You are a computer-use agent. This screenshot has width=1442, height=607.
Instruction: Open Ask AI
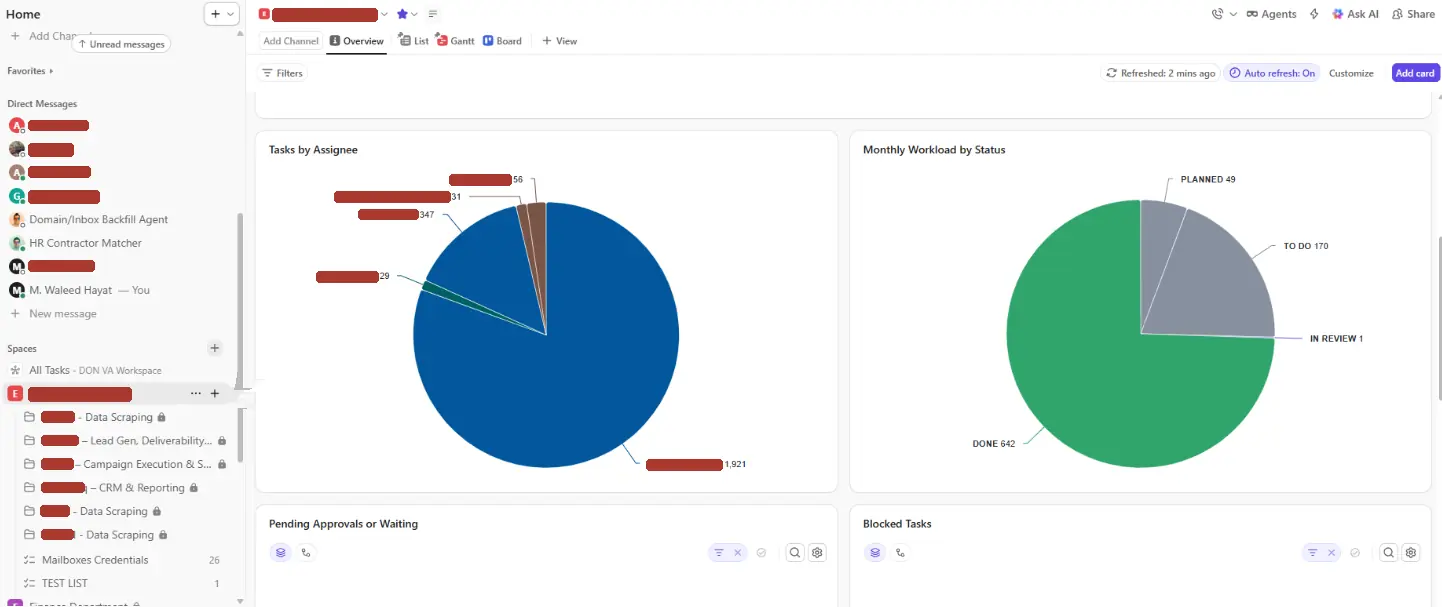point(1355,14)
